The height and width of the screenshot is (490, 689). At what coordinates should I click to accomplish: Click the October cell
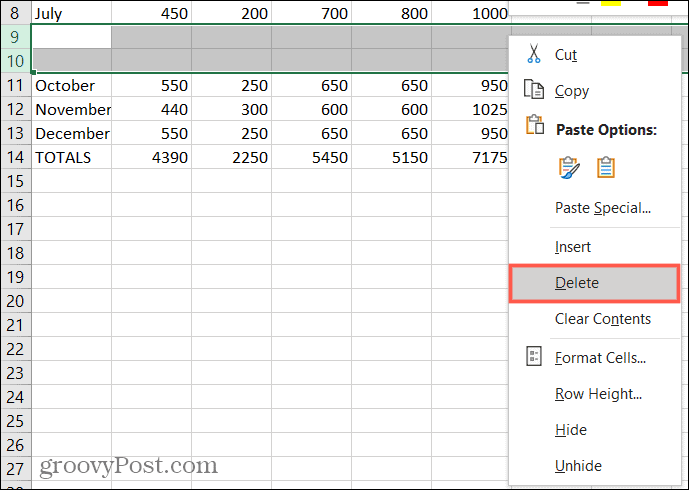[72, 85]
